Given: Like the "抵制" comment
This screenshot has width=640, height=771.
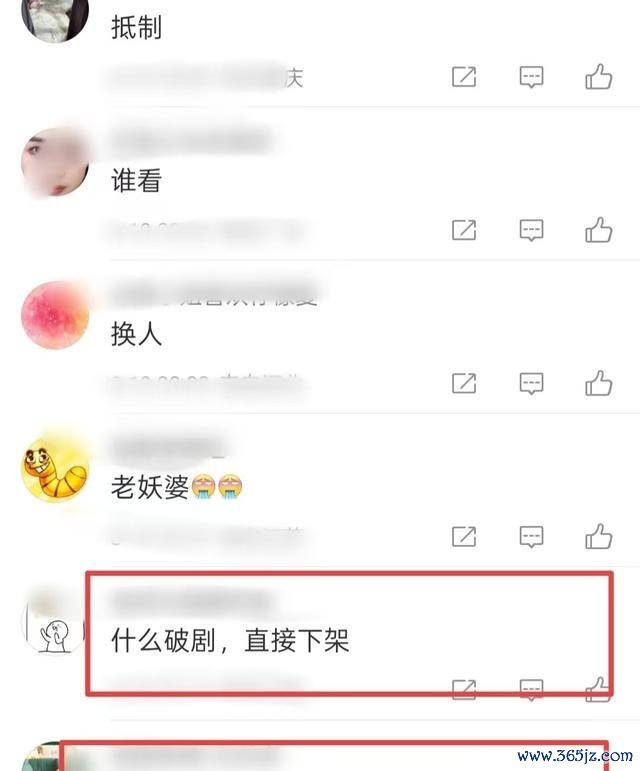Looking at the screenshot, I should [x=598, y=77].
